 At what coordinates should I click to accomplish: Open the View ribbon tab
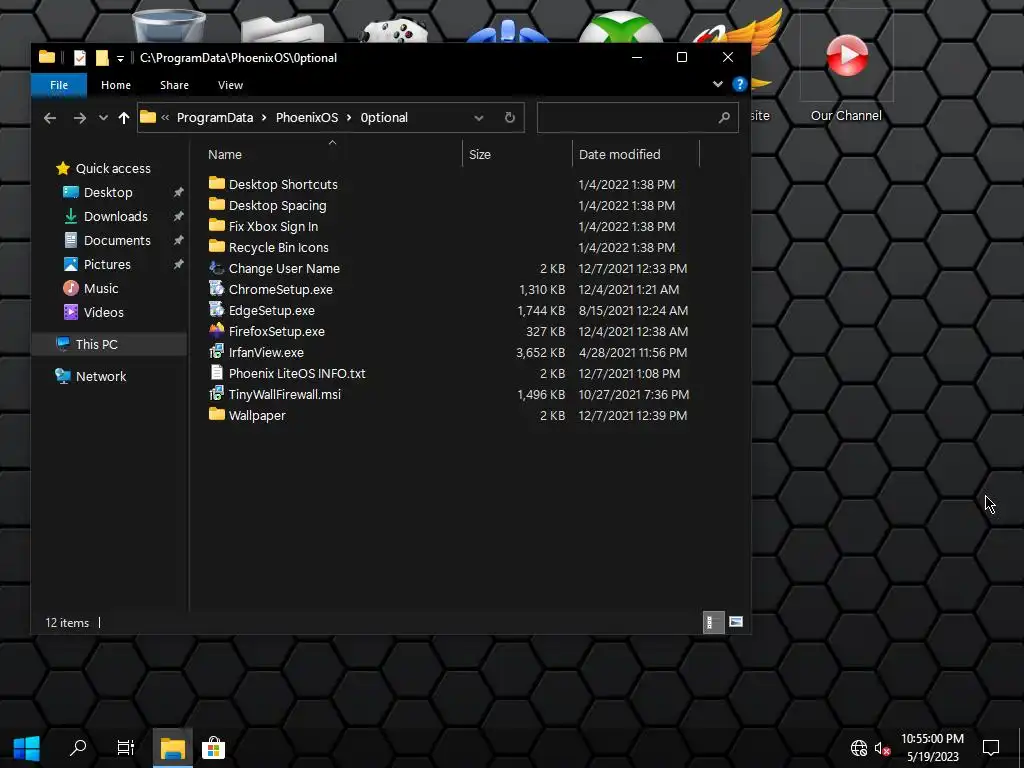tap(230, 85)
